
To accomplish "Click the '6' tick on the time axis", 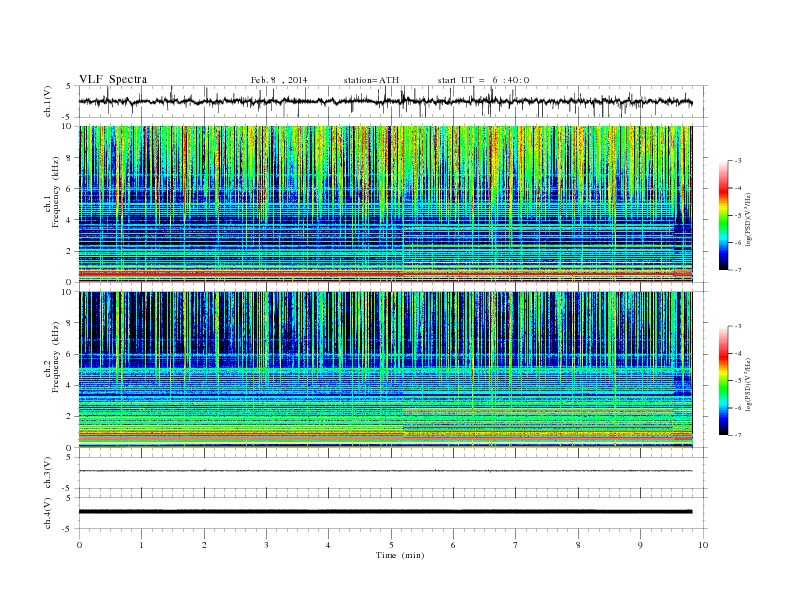I will pyautogui.click(x=454, y=545).
